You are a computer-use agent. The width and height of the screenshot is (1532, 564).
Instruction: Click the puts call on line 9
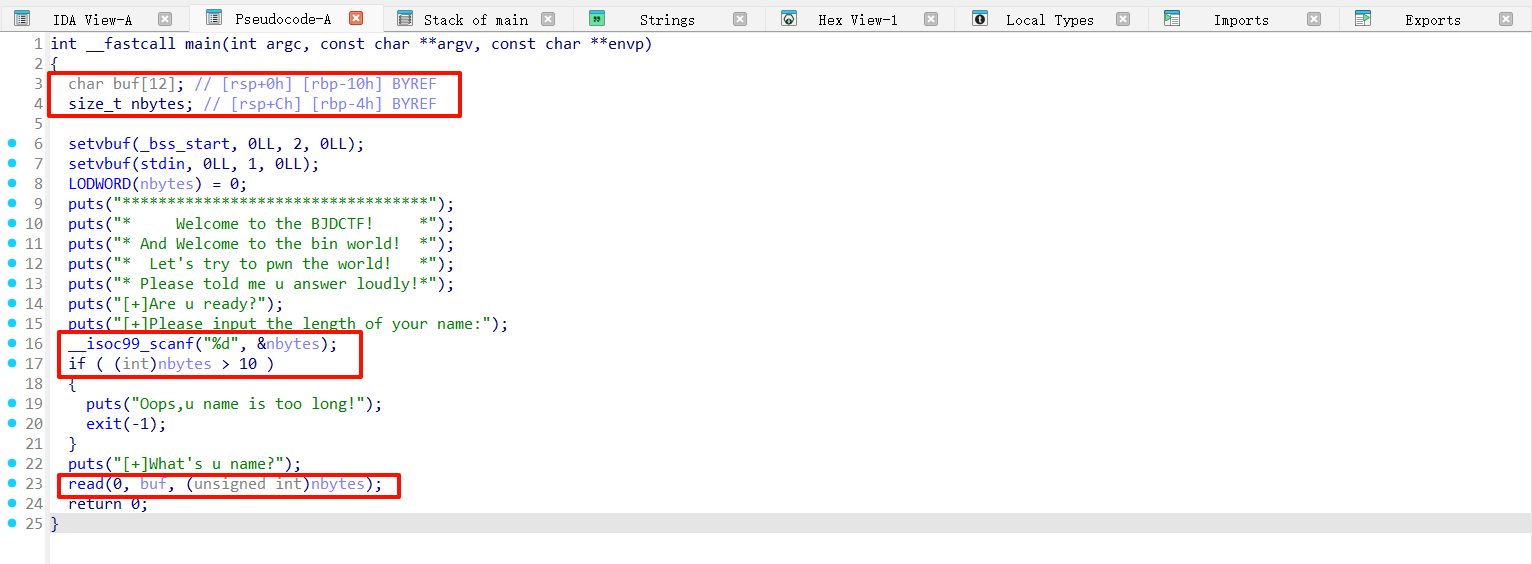86,204
